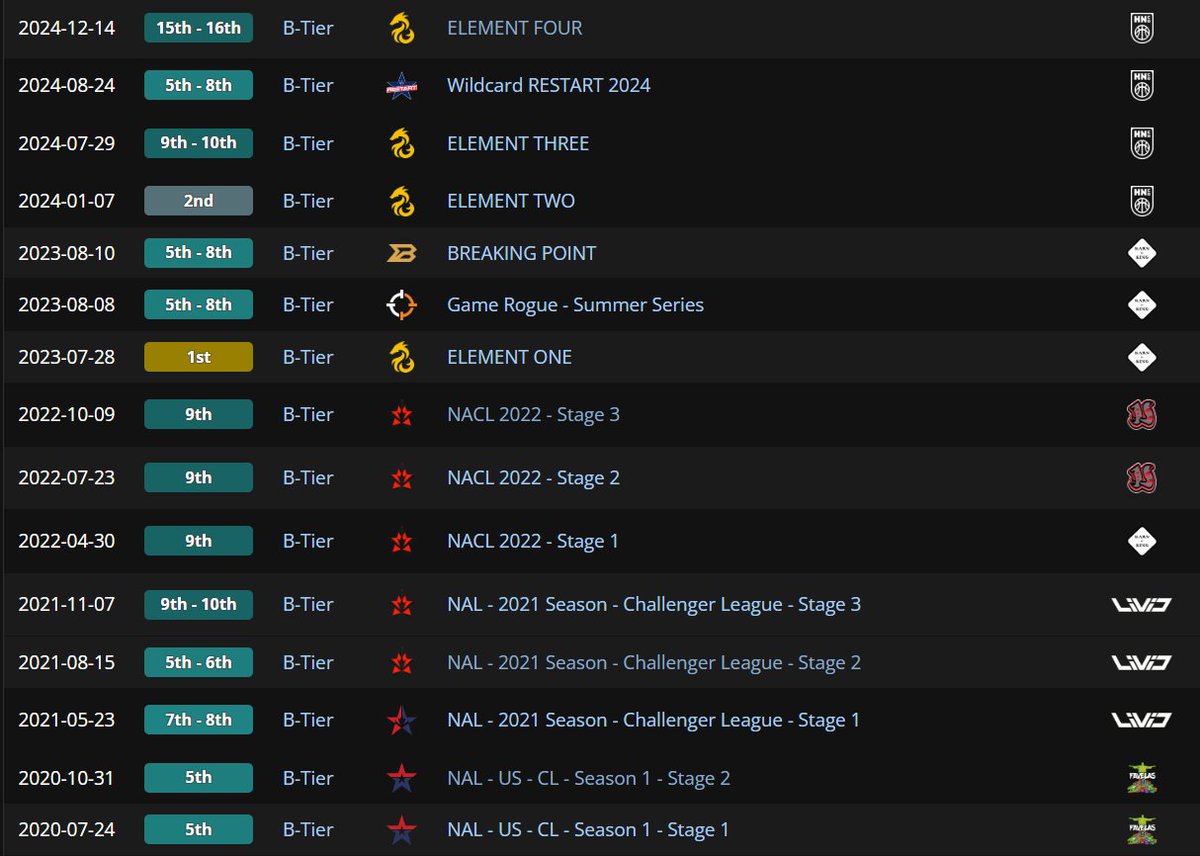The height and width of the screenshot is (856, 1200).
Task: Click Favelas logo in Season 1 Stage 1 row
Action: coord(1141,830)
